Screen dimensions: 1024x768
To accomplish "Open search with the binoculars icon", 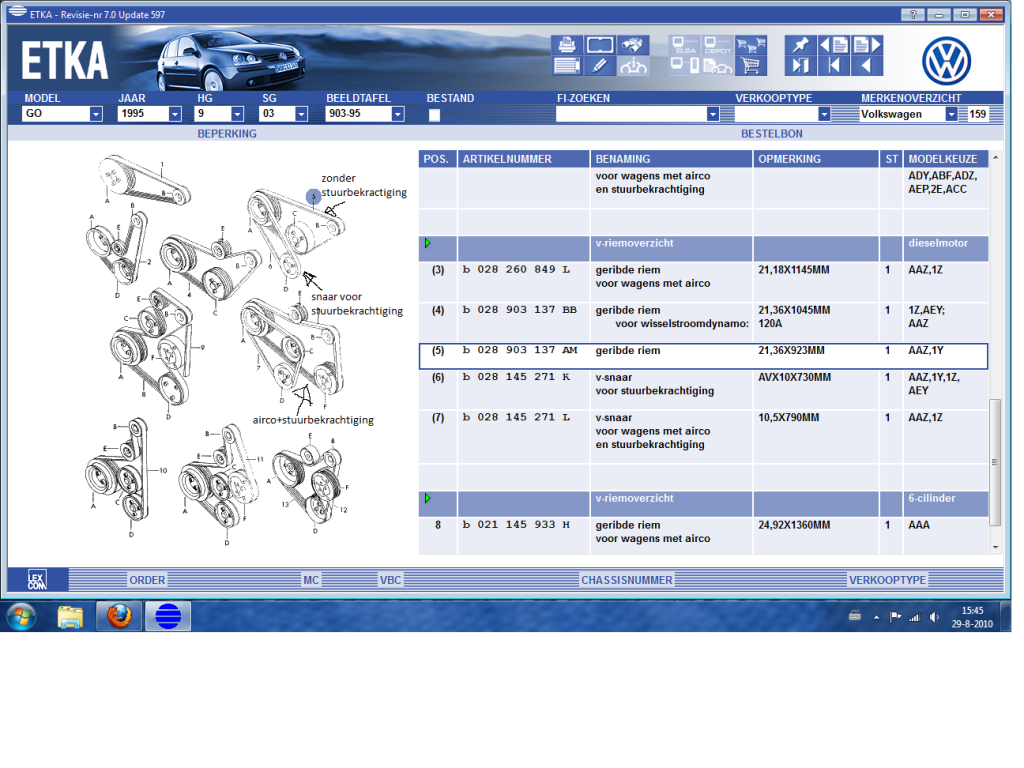I will click(633, 45).
